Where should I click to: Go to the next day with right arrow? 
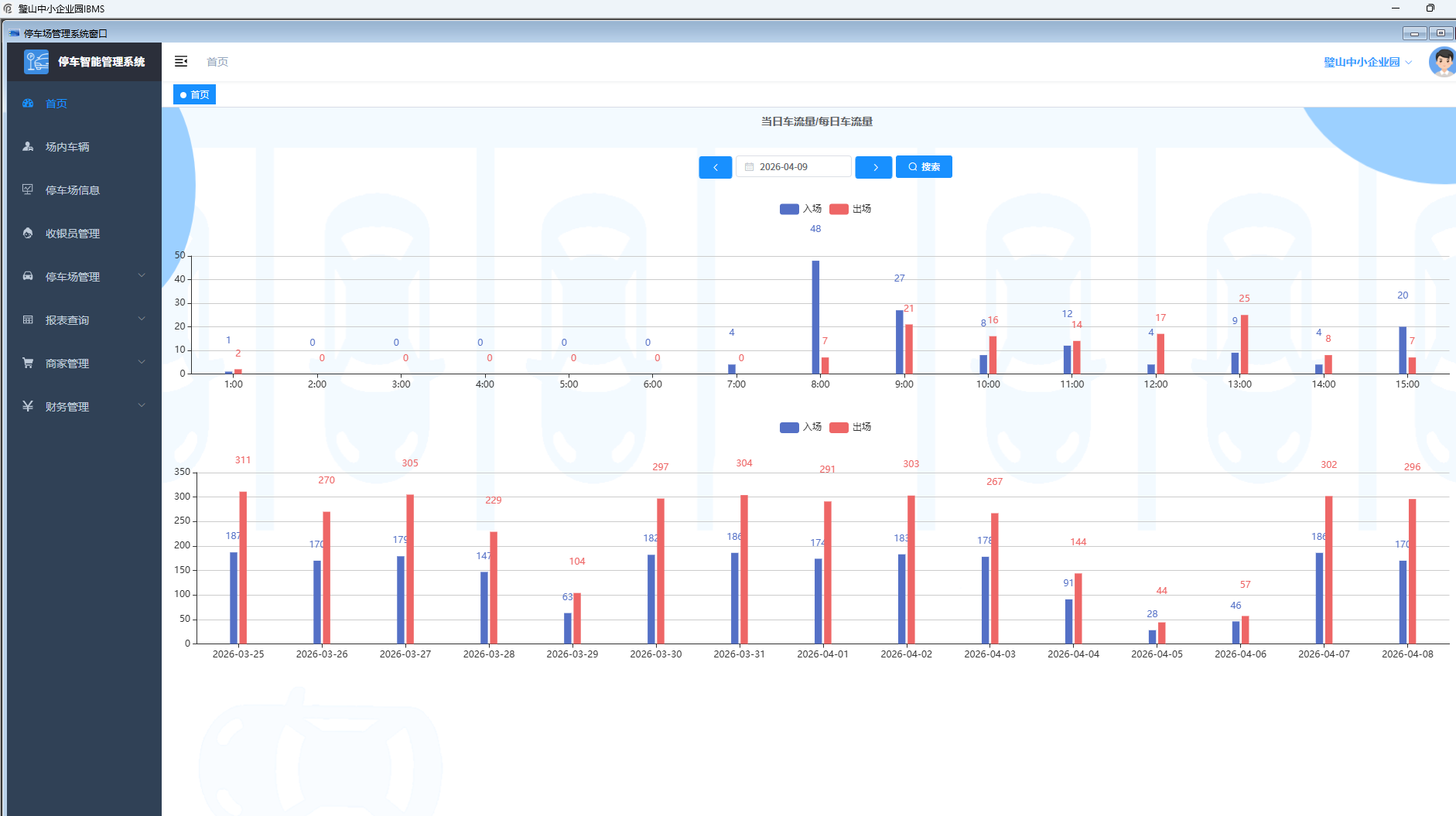[874, 167]
